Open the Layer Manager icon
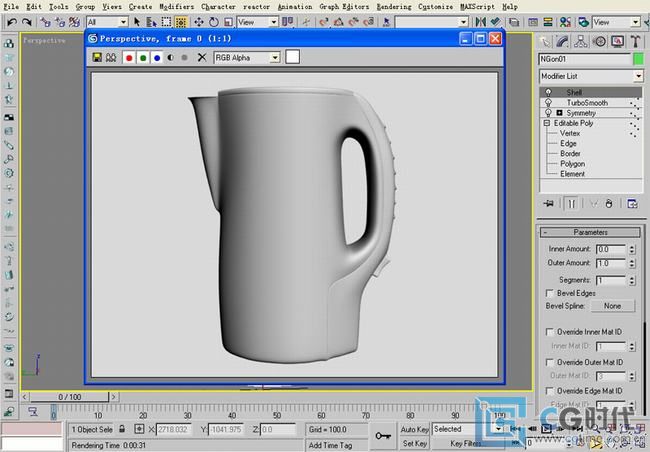Viewport: 650px width, 452px height. tap(514, 22)
